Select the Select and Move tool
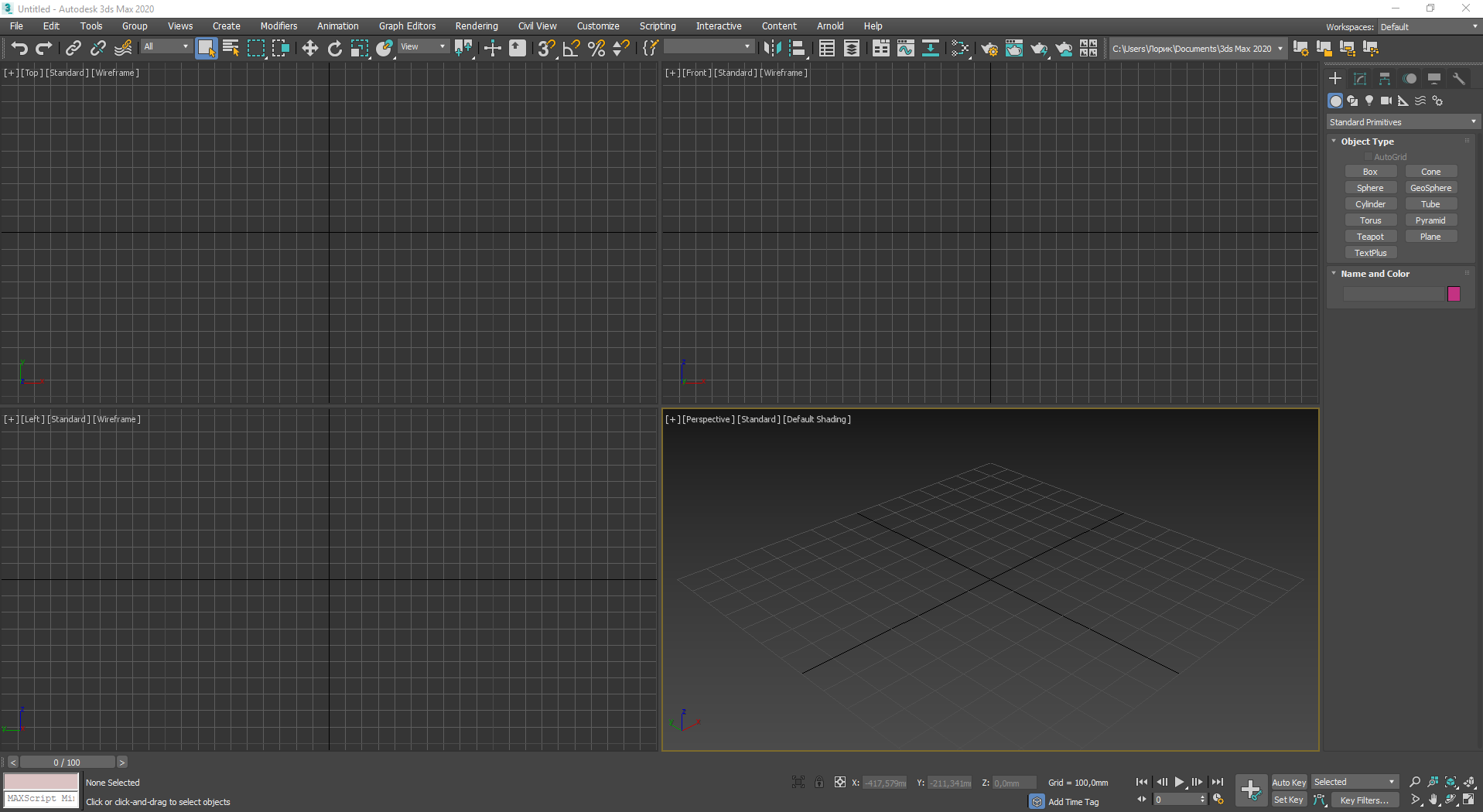This screenshot has width=1483, height=812. [309, 49]
